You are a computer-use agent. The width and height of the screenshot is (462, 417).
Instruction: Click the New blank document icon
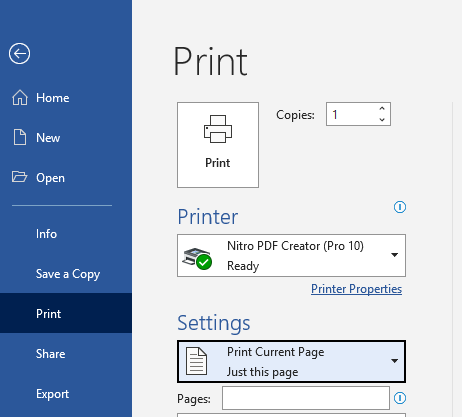coord(20,137)
